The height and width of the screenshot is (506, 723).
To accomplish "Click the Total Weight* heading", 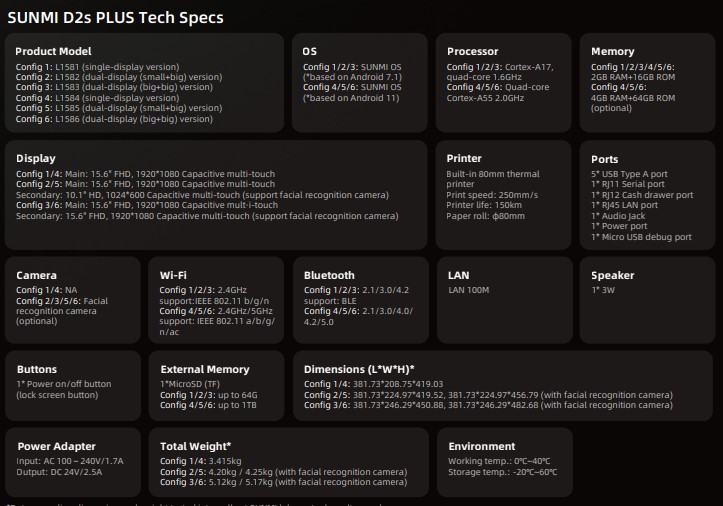I will [196, 446].
